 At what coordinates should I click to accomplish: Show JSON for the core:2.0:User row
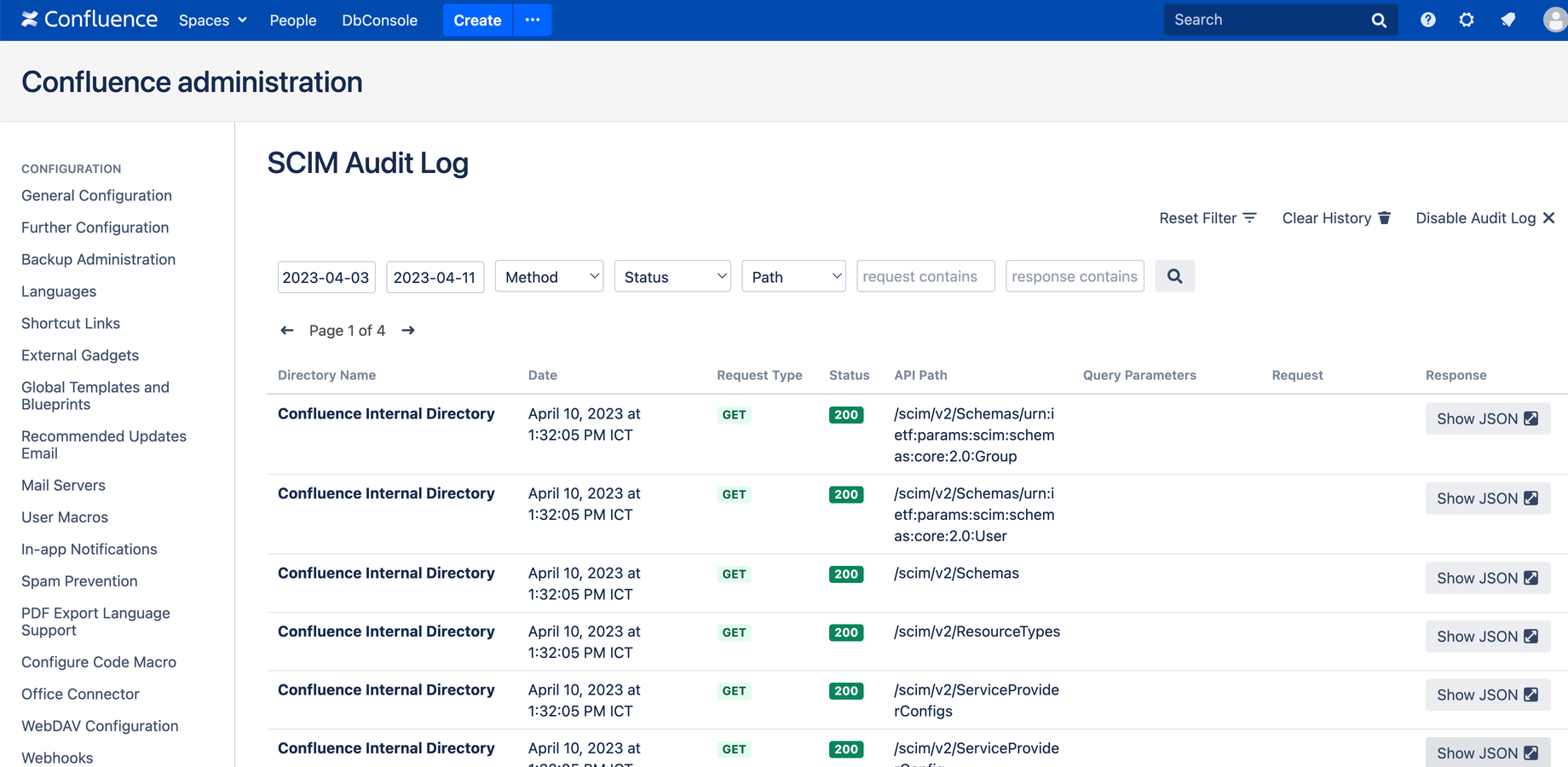click(1487, 499)
